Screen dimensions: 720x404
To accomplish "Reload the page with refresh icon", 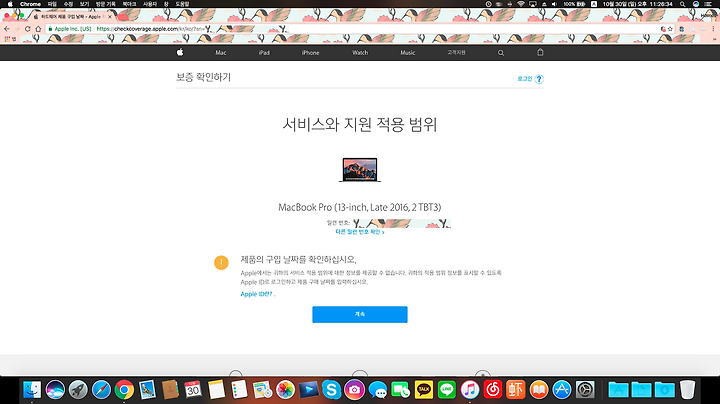I will (28, 28).
